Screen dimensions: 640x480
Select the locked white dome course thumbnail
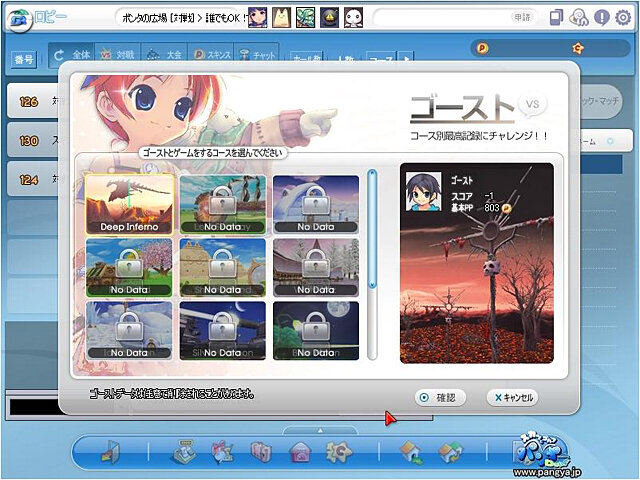(316, 204)
